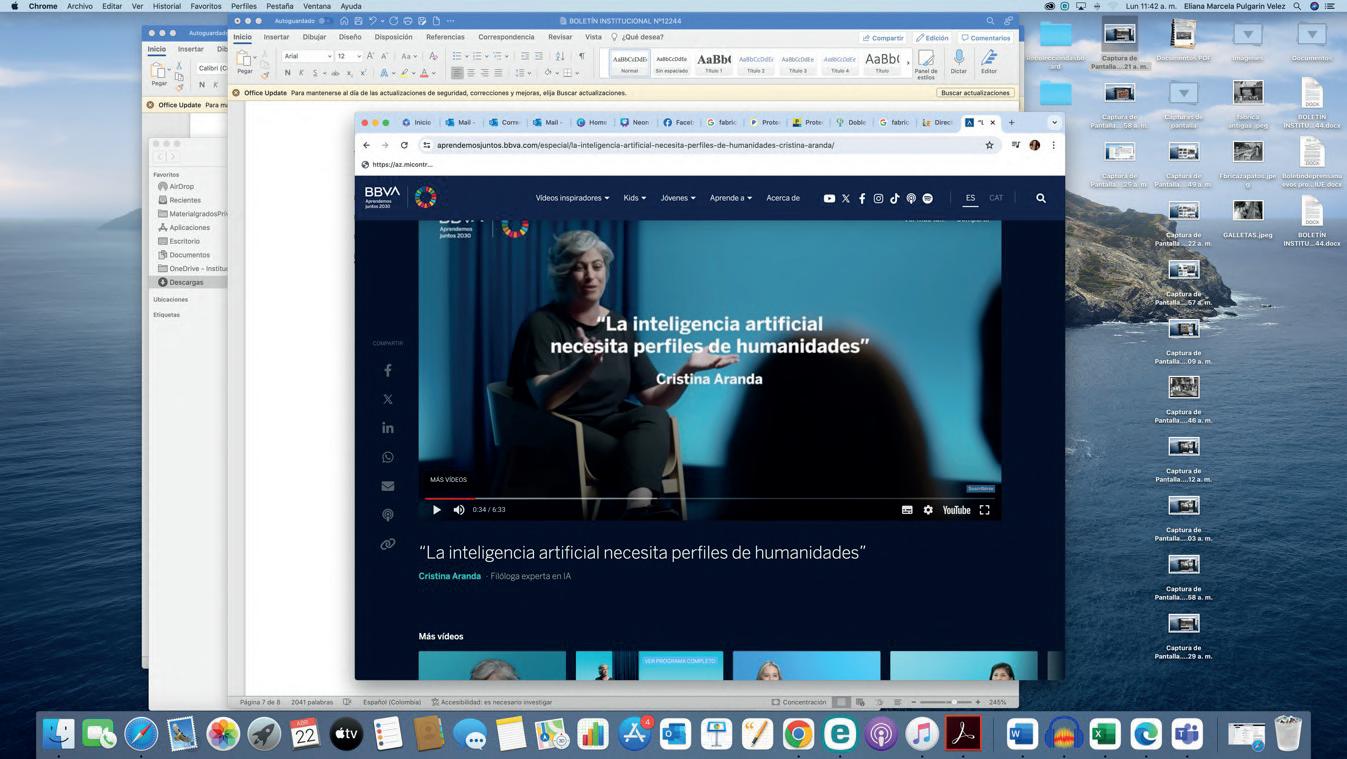Image resolution: width=1347 pixels, height=759 pixels.
Task: Start Dictar in Word
Action: pyautogui.click(x=959, y=63)
